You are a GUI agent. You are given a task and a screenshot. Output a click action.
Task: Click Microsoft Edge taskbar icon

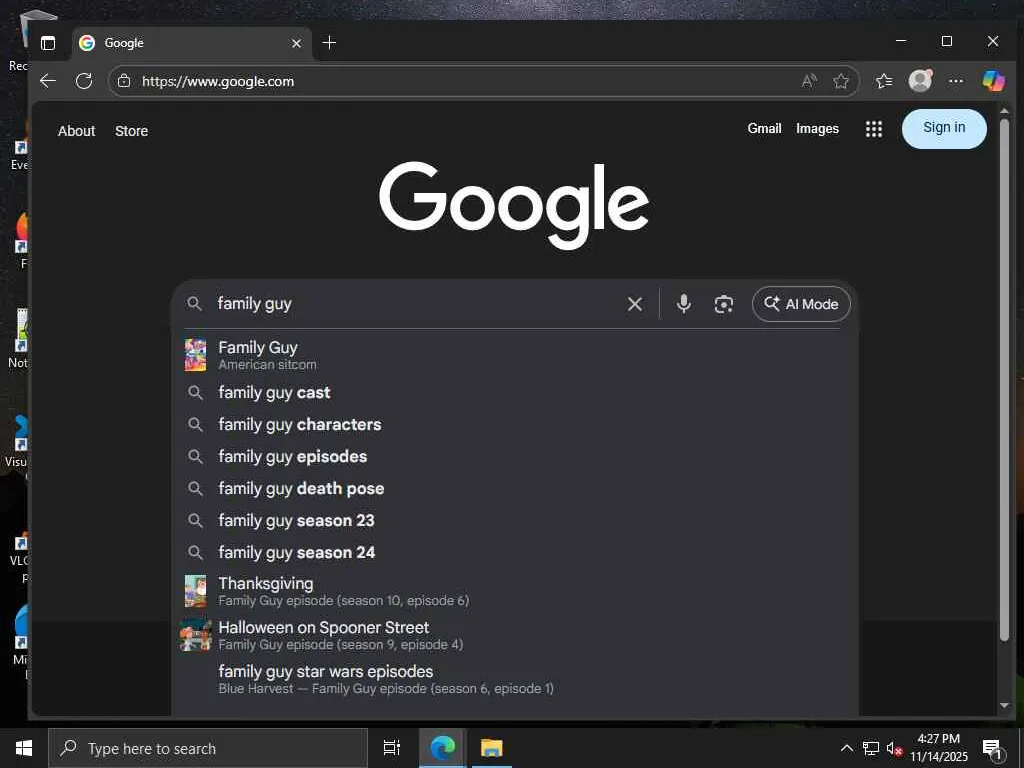[x=442, y=748]
